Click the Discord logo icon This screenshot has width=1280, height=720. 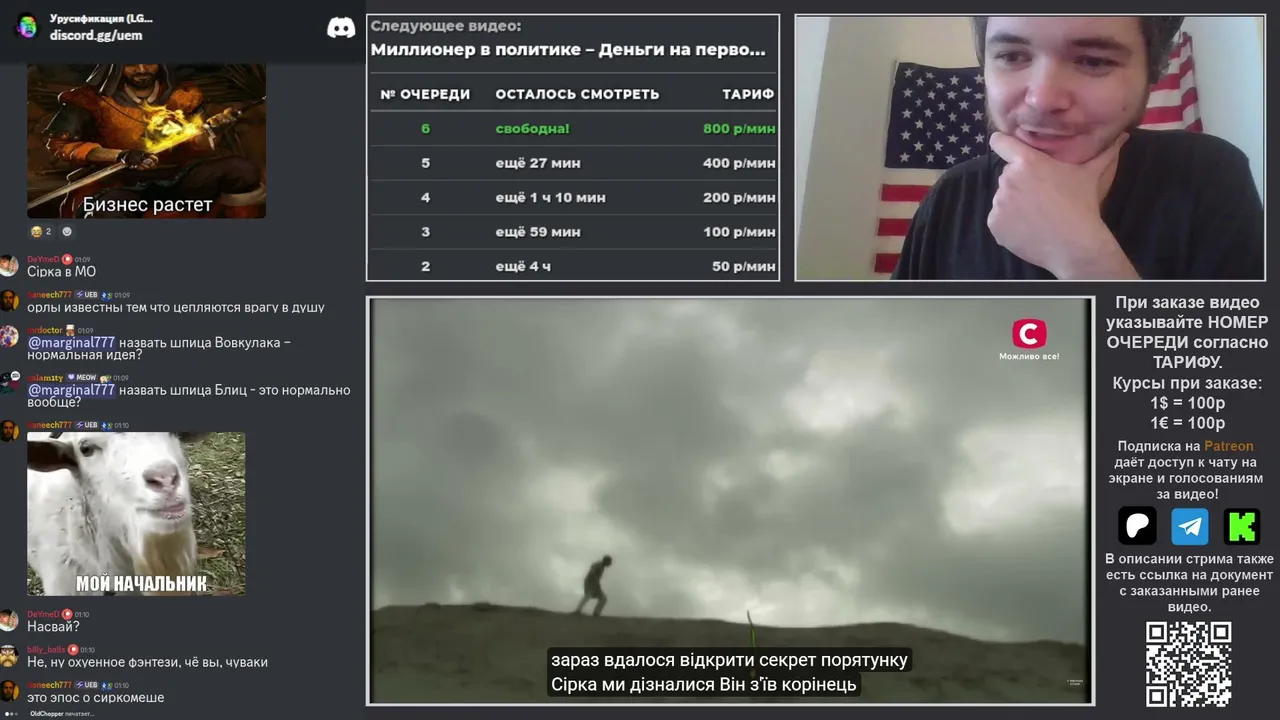341,27
